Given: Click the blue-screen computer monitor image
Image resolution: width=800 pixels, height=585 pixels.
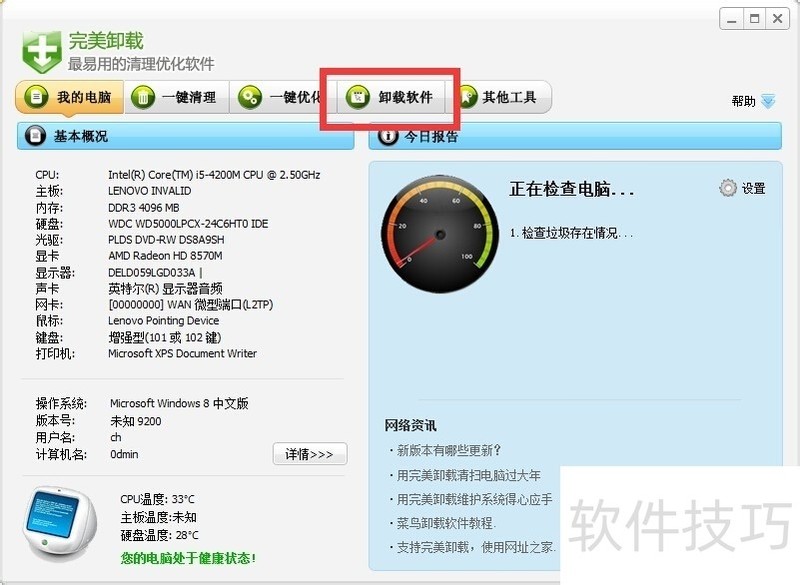Looking at the screenshot, I should click(x=60, y=524).
